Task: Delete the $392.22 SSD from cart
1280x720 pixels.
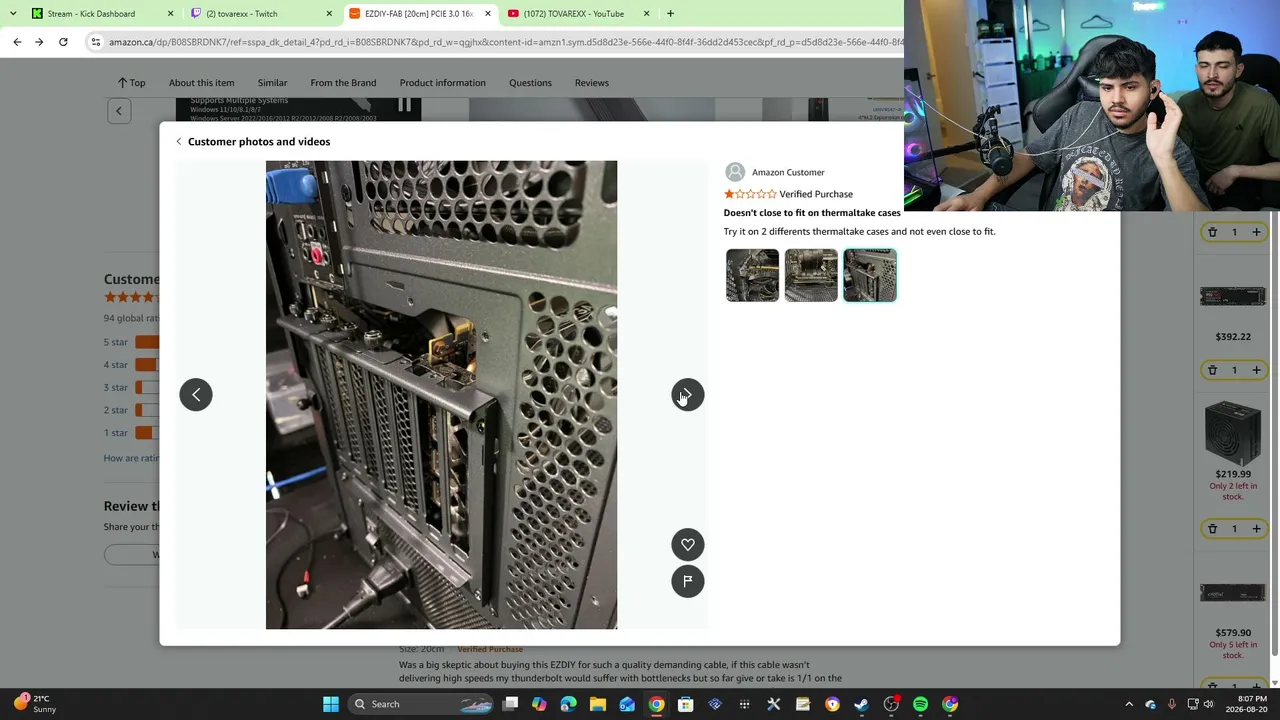Action: [x=1212, y=370]
